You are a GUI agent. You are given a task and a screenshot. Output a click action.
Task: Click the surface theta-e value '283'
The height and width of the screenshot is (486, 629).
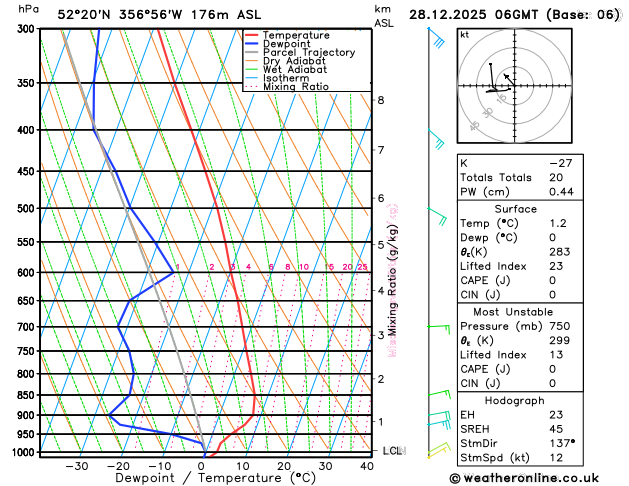[560, 252]
